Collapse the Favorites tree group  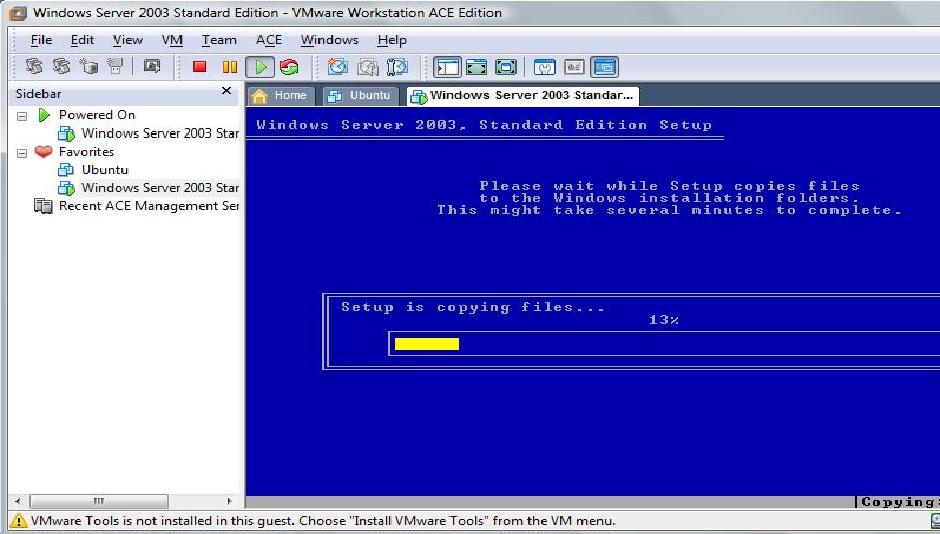tap(22, 153)
